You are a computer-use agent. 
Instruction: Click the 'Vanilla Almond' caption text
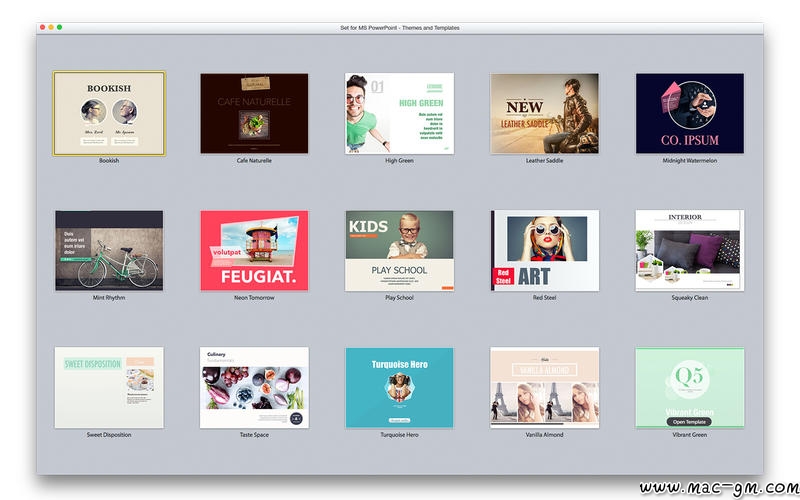pos(544,435)
